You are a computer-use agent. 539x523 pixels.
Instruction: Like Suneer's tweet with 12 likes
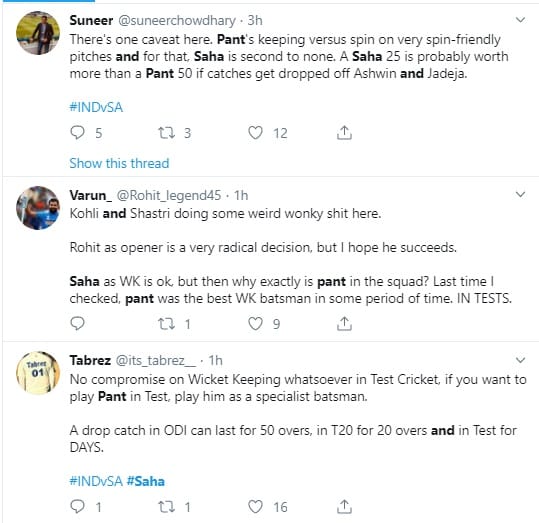point(255,132)
